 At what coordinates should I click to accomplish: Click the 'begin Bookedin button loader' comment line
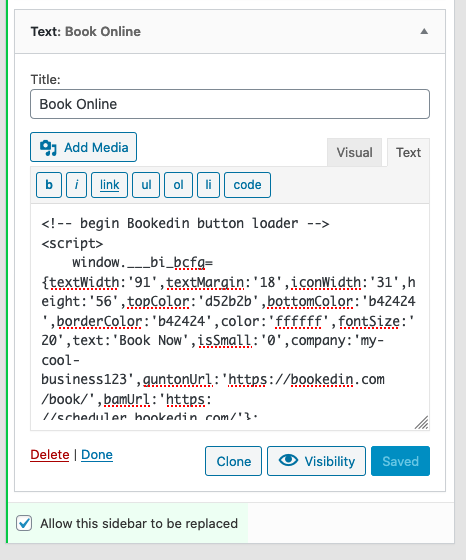(x=185, y=224)
